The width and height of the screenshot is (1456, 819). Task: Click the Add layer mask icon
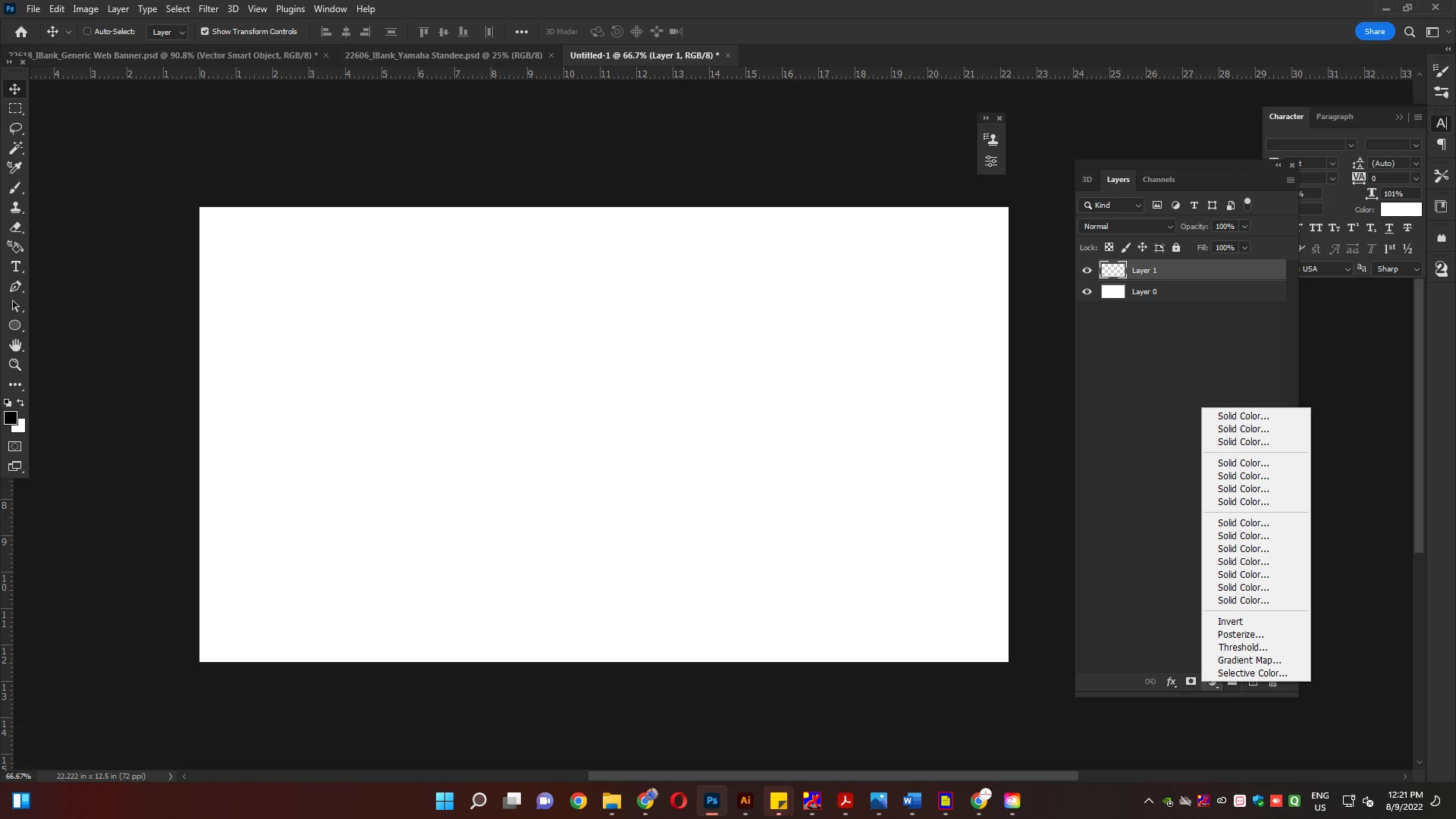tap(1191, 682)
